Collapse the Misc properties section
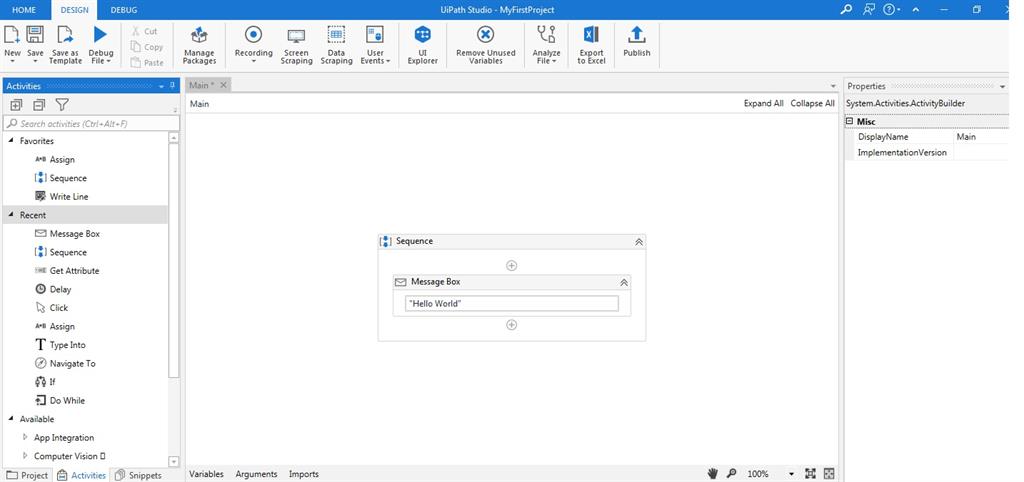This screenshot has height=482, width=1024. pos(850,121)
